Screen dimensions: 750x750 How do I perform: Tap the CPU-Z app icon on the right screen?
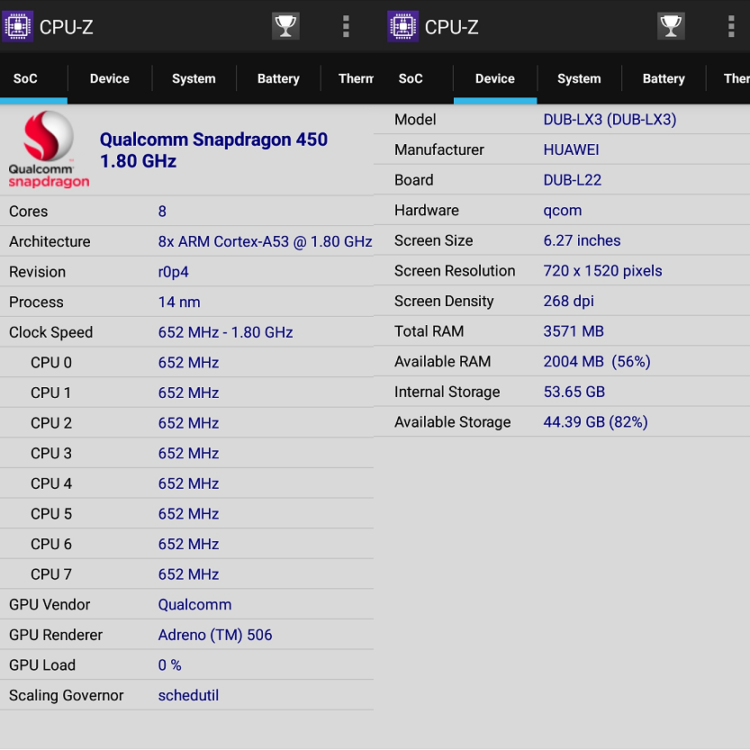tap(403, 26)
